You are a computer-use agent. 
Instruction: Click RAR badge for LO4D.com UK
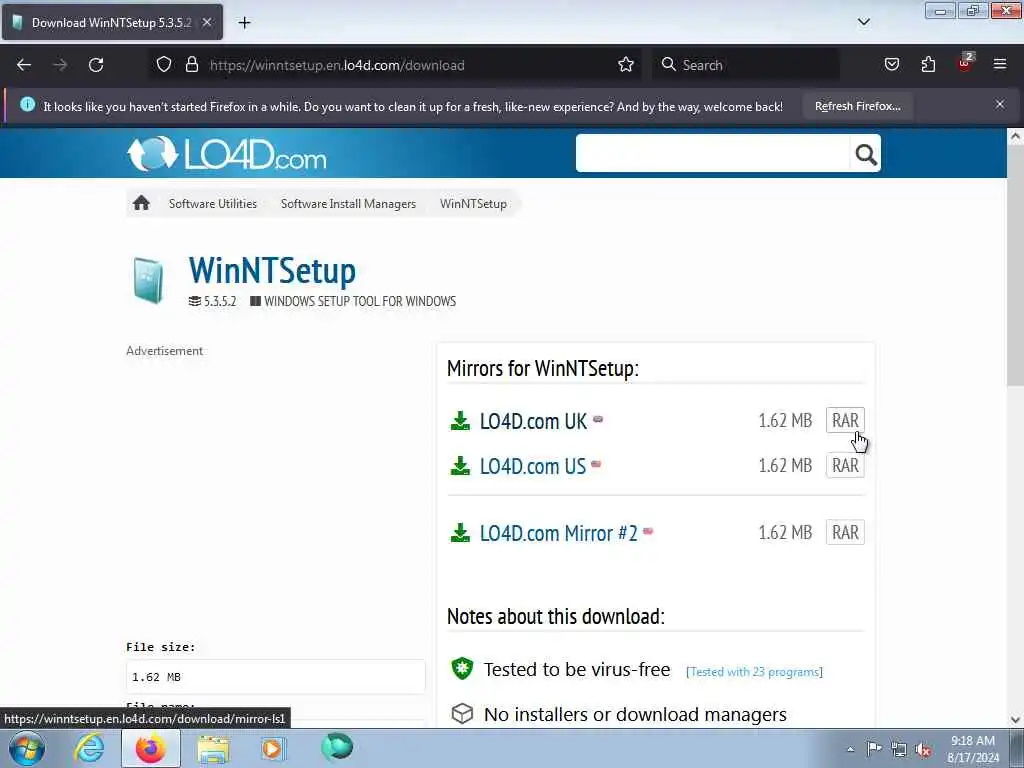tap(845, 420)
